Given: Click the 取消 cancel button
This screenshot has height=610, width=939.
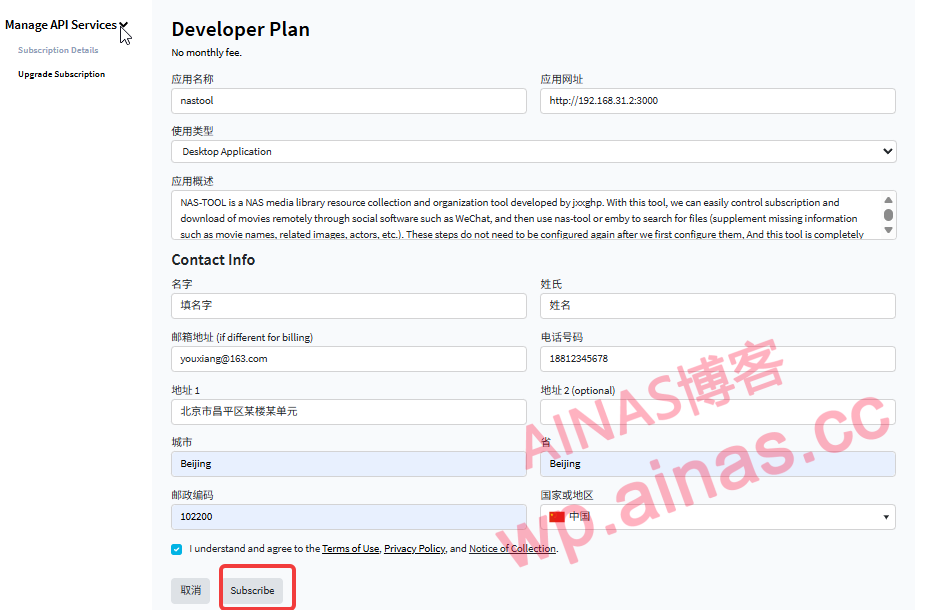Looking at the screenshot, I should 190,590.
